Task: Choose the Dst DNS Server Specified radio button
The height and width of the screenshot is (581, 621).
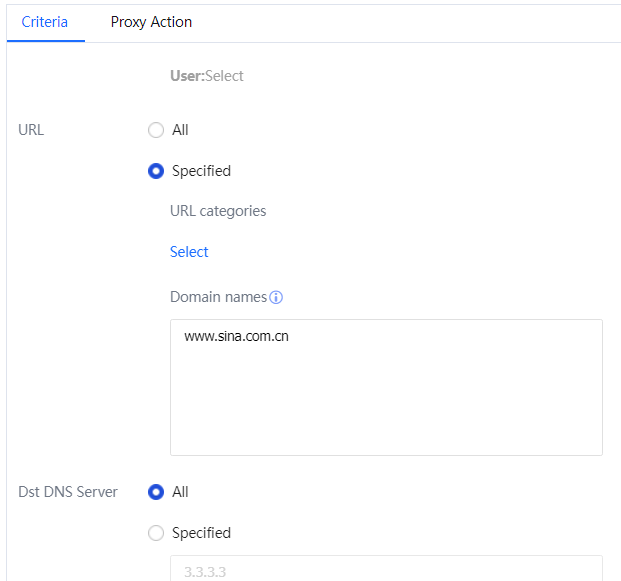Action: [x=156, y=533]
